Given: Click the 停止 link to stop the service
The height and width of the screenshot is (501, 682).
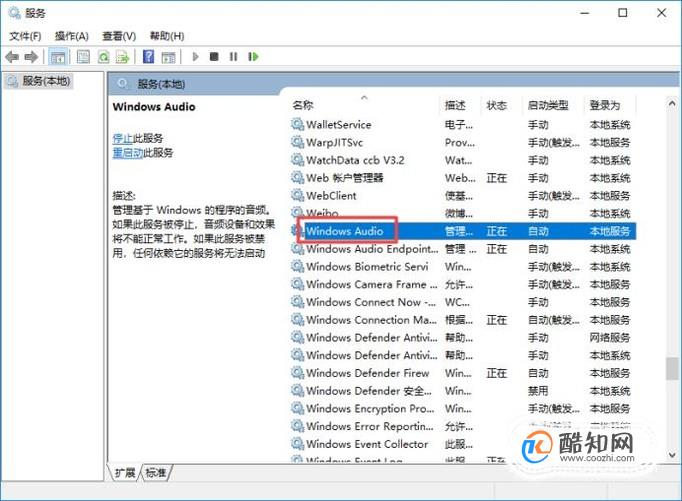Looking at the screenshot, I should click(123, 138).
